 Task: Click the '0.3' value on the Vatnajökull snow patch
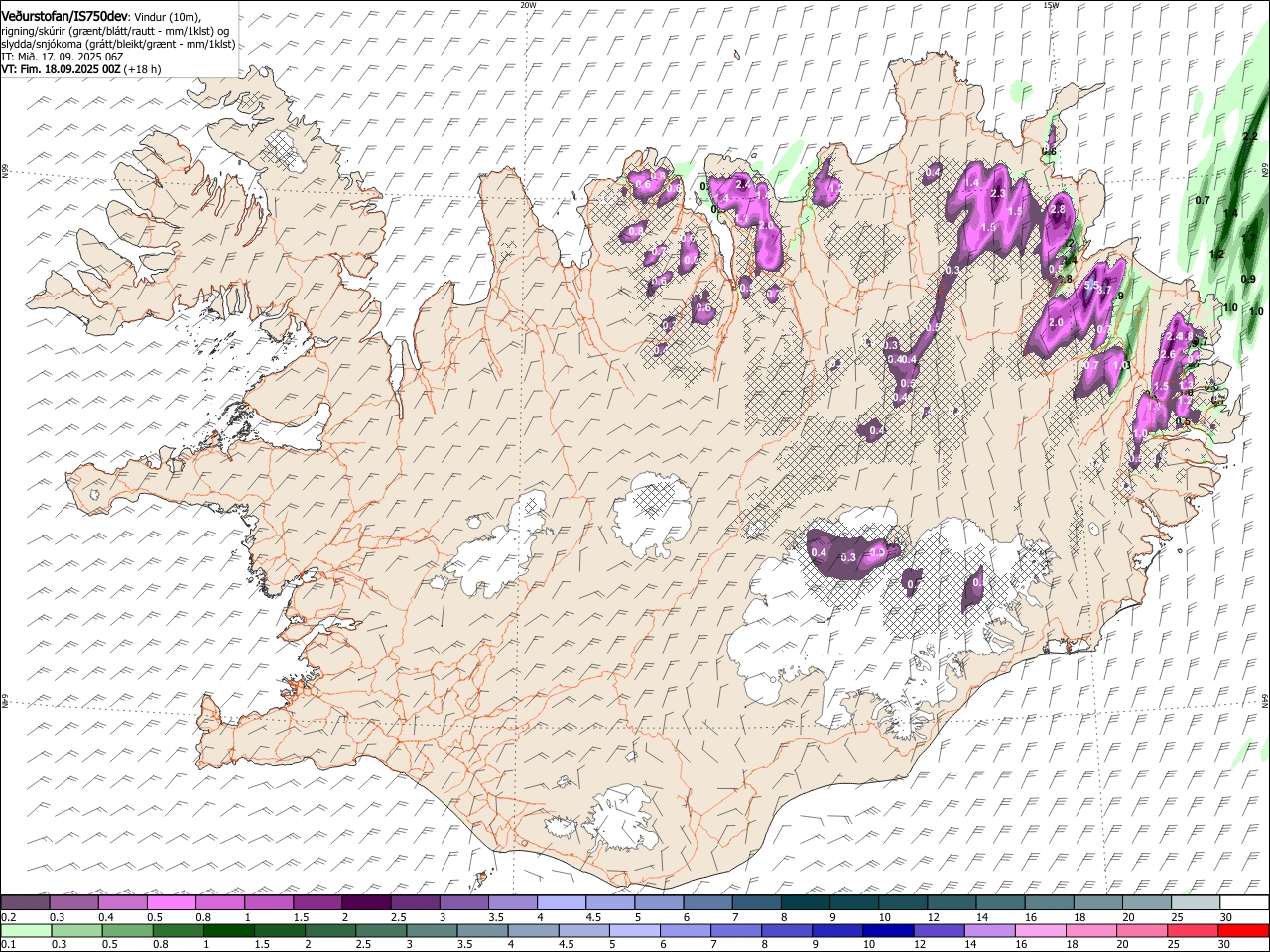click(x=847, y=557)
